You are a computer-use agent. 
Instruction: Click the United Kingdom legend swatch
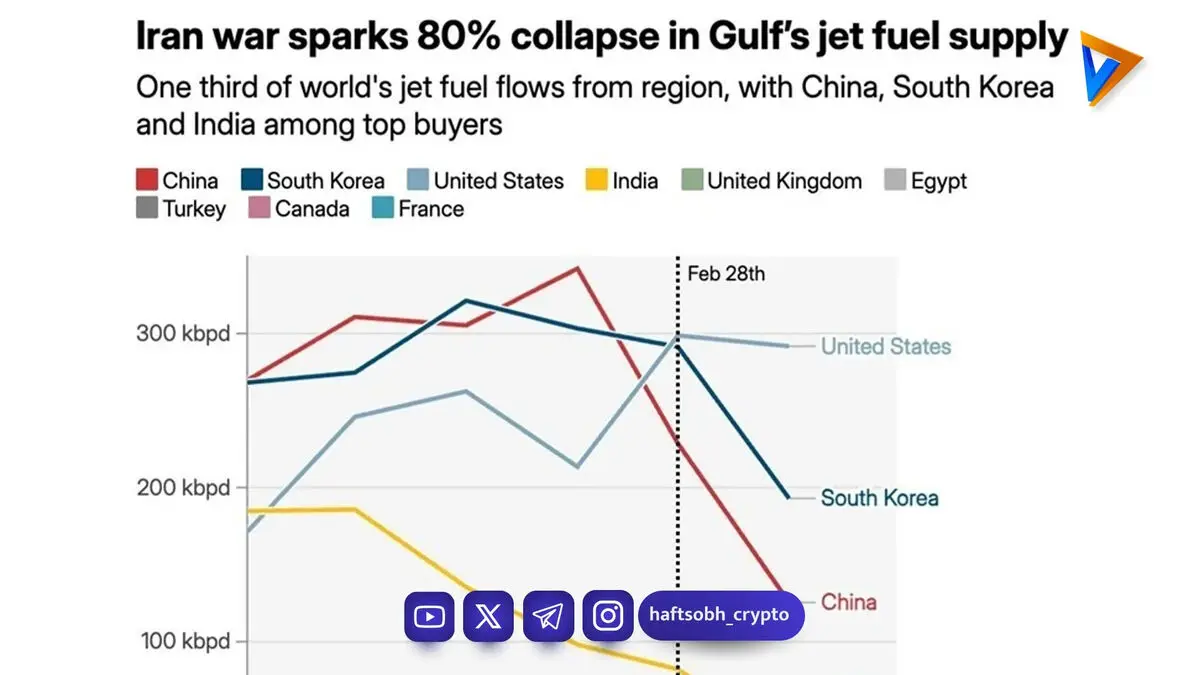[692, 181]
